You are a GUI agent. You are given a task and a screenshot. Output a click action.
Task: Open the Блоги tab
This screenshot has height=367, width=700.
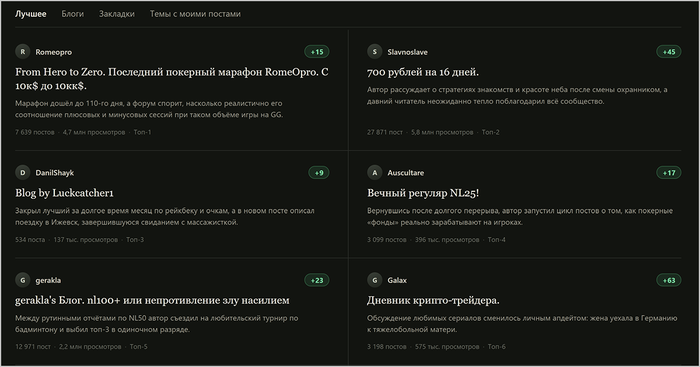pyautogui.click(x=73, y=14)
